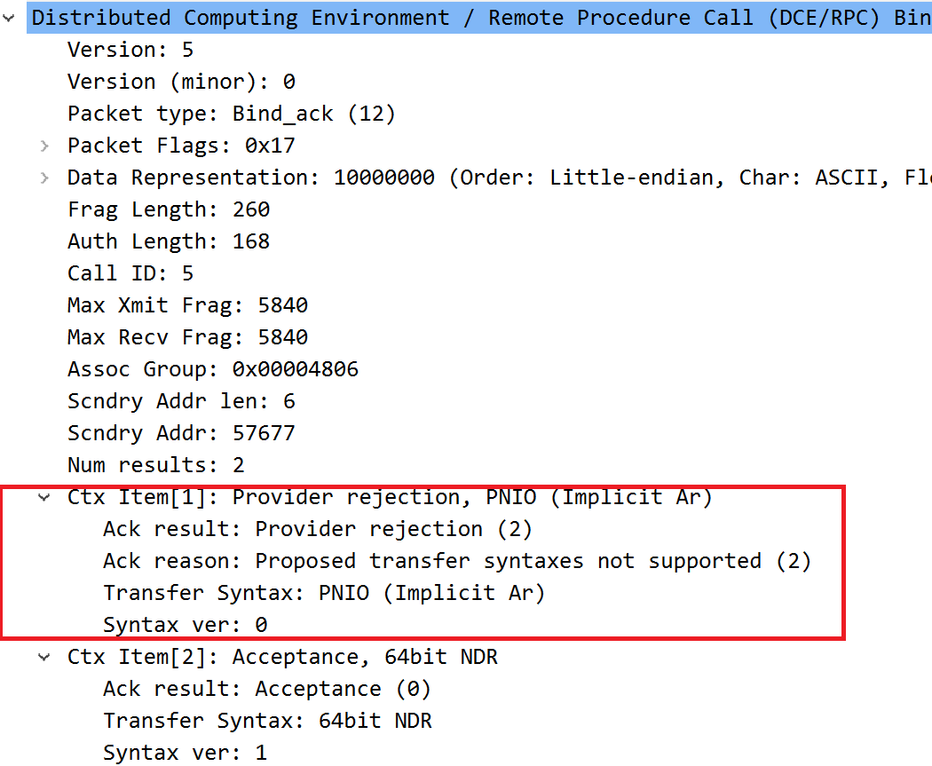Select Ack reason transfer syntaxes not supported

click(x=456, y=561)
